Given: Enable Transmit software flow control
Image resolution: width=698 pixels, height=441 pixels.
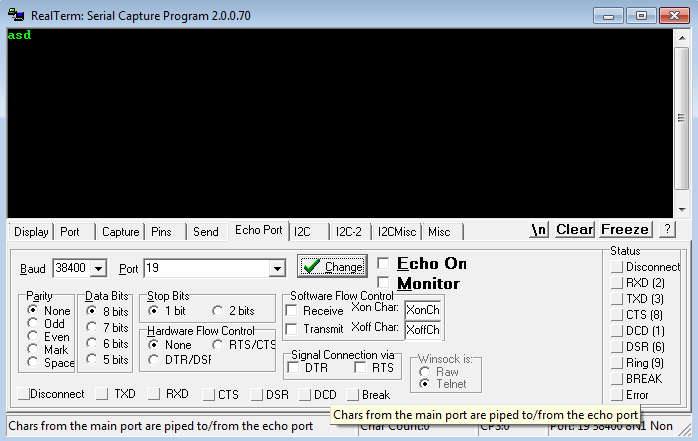Looking at the screenshot, I should click(292, 329).
